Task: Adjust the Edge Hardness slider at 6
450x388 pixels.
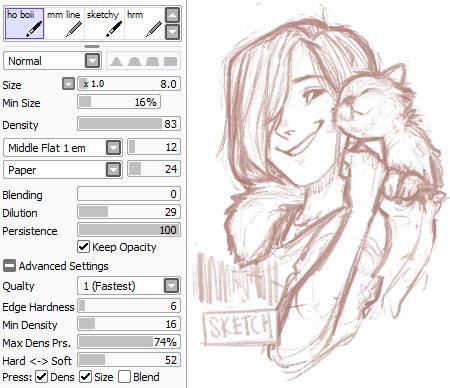Action: [x=129, y=306]
